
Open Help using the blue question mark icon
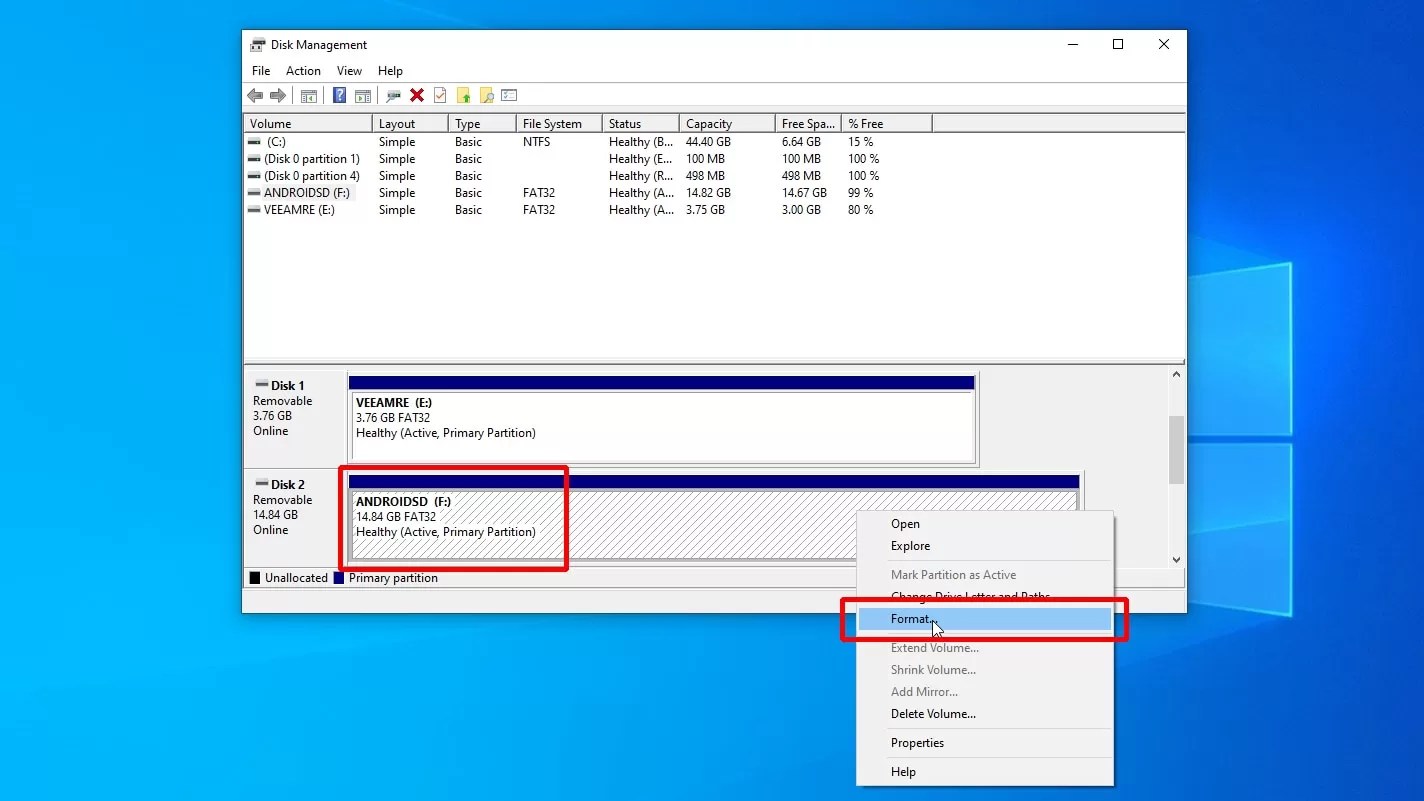click(x=339, y=95)
